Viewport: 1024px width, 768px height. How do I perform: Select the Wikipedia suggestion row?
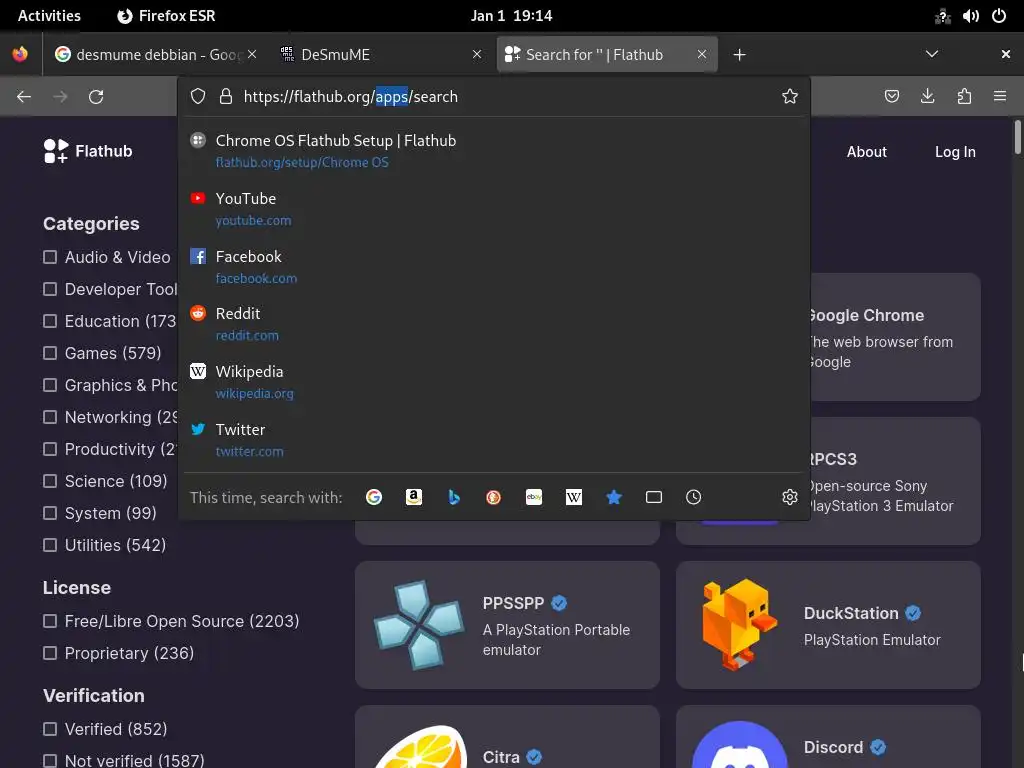(494, 382)
